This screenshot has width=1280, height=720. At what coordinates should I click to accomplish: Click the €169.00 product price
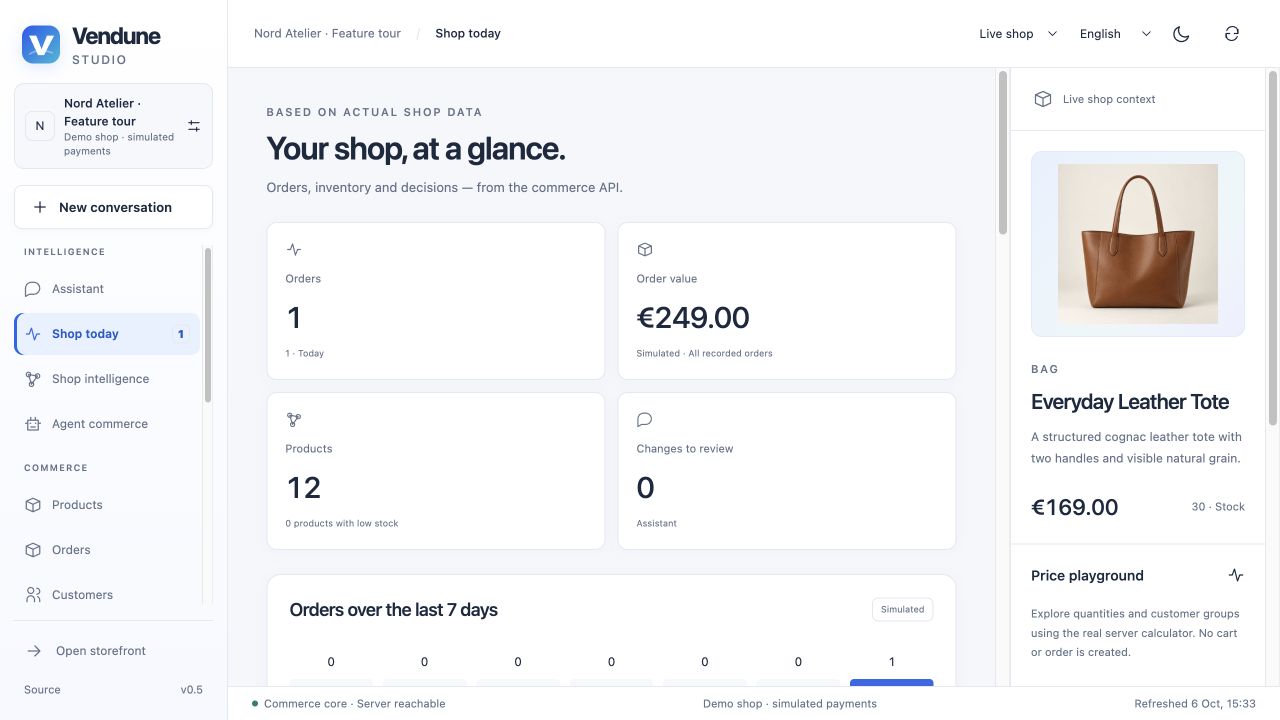(x=1074, y=507)
